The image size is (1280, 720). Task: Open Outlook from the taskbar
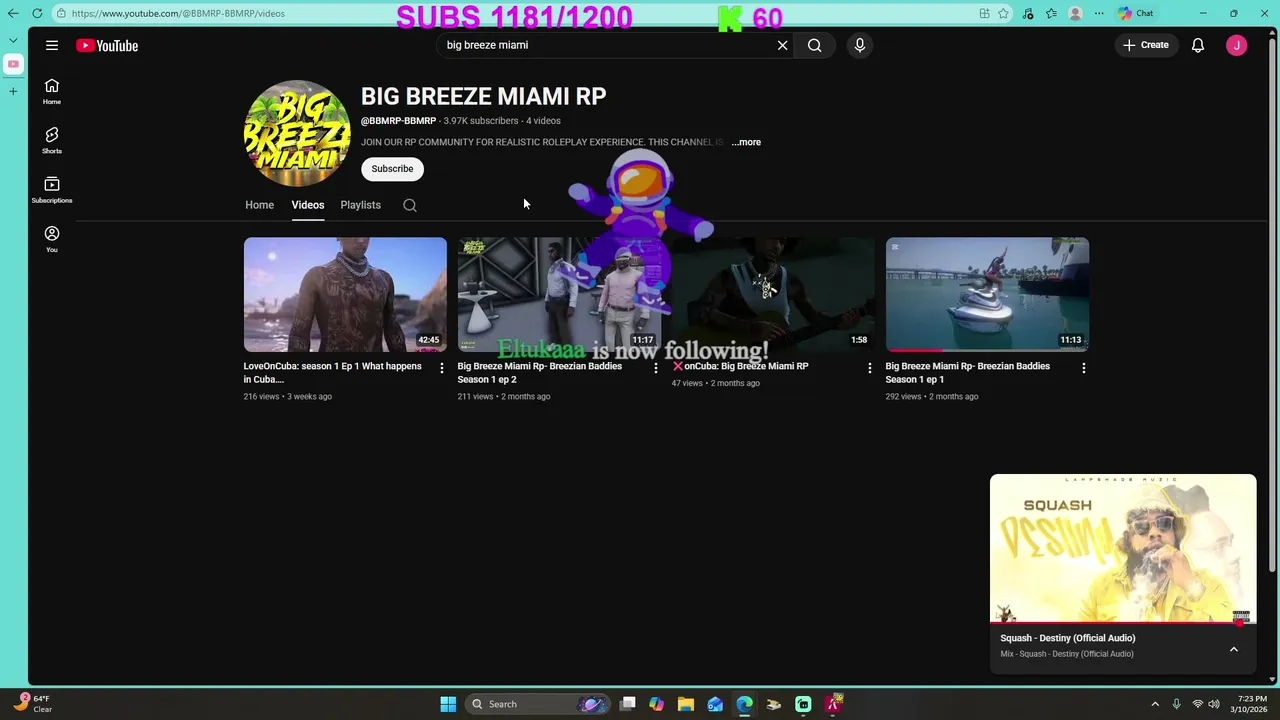pos(715,704)
